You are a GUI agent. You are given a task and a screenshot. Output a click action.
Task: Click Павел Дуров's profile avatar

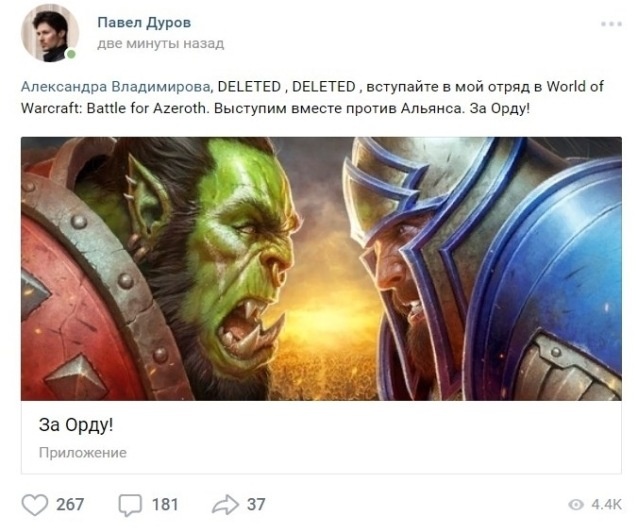[x=50, y=33]
